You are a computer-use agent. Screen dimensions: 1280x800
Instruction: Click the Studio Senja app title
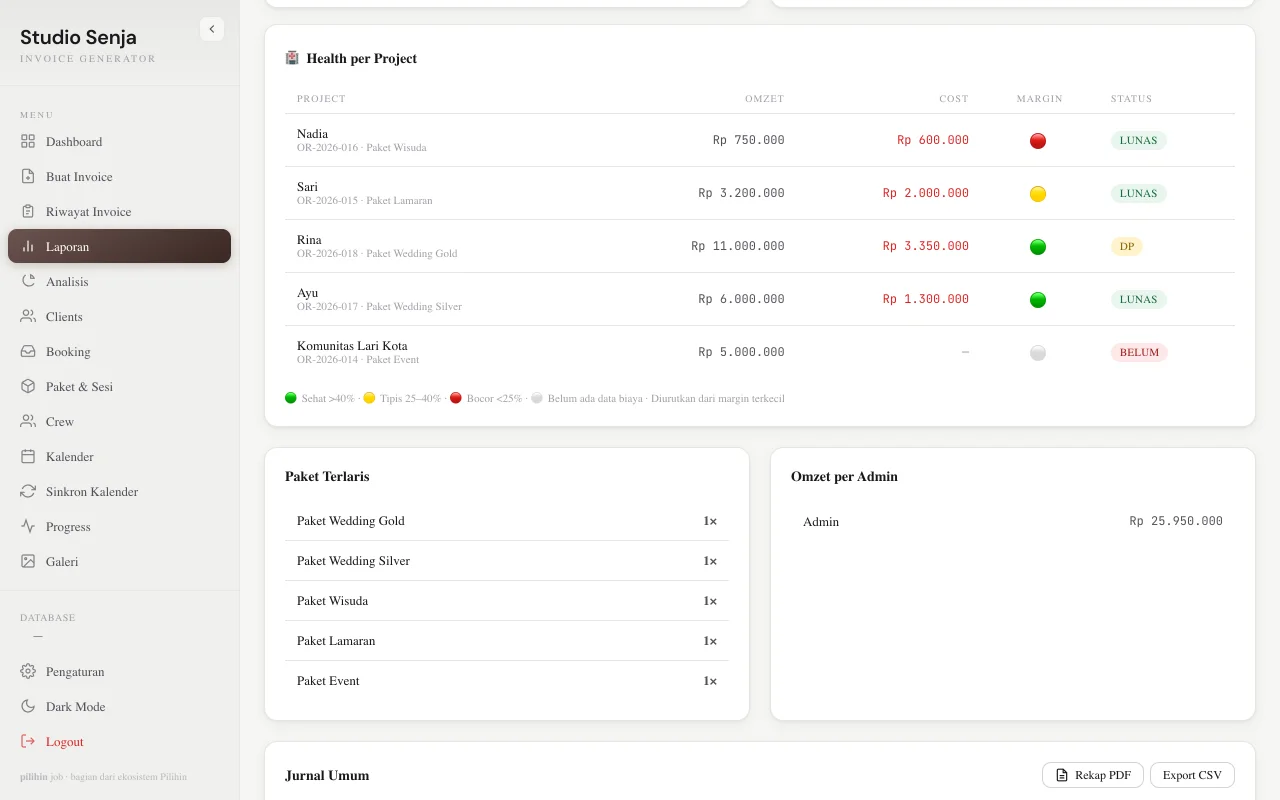tap(78, 37)
